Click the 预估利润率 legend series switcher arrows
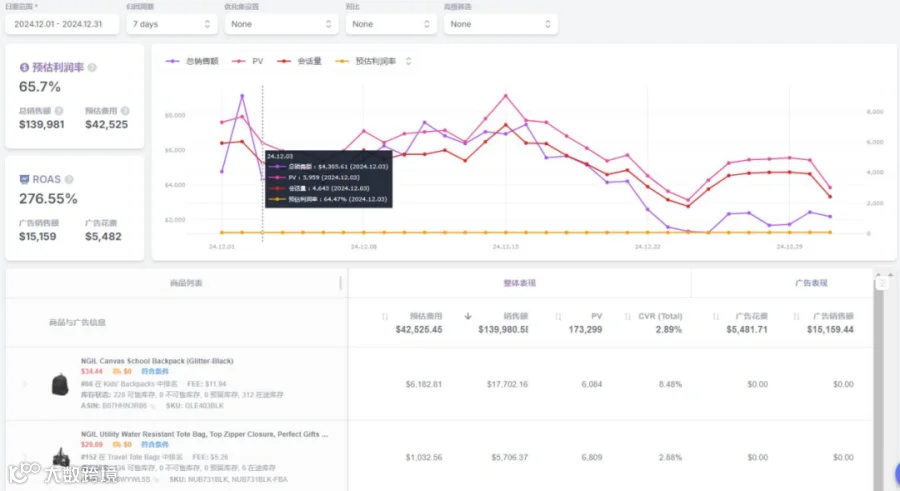 click(x=408, y=61)
